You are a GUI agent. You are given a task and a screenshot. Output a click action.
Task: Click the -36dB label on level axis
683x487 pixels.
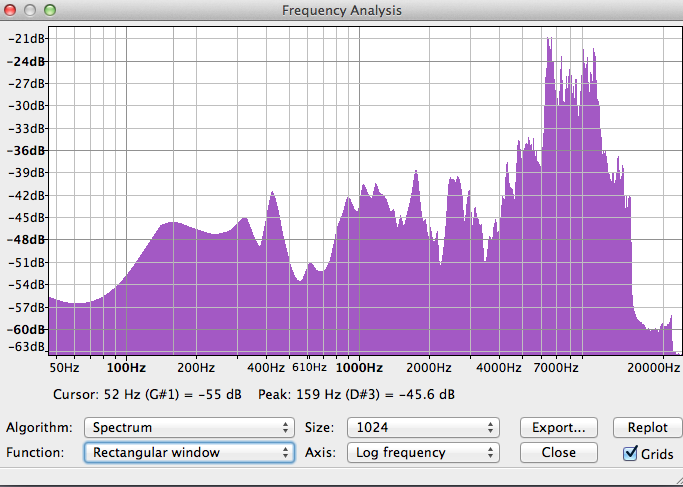(28, 151)
